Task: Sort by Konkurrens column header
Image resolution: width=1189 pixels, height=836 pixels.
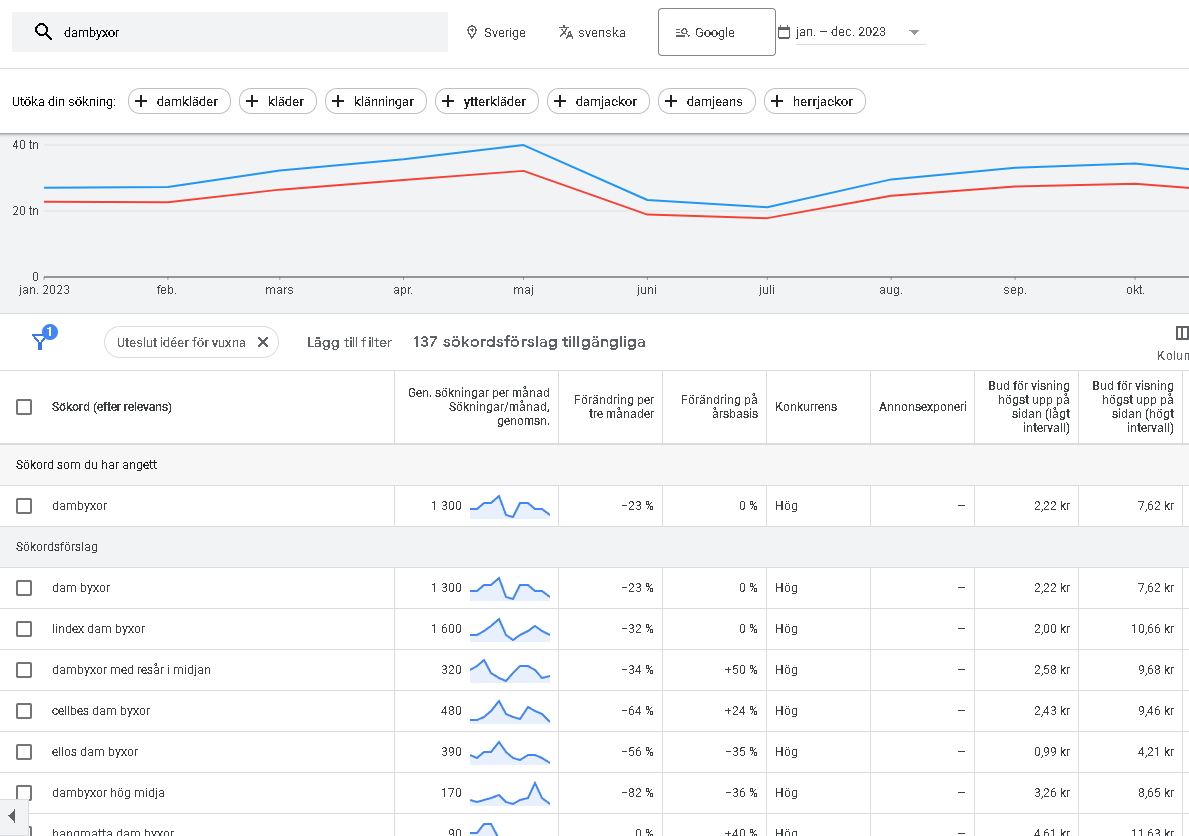Action: 805,407
